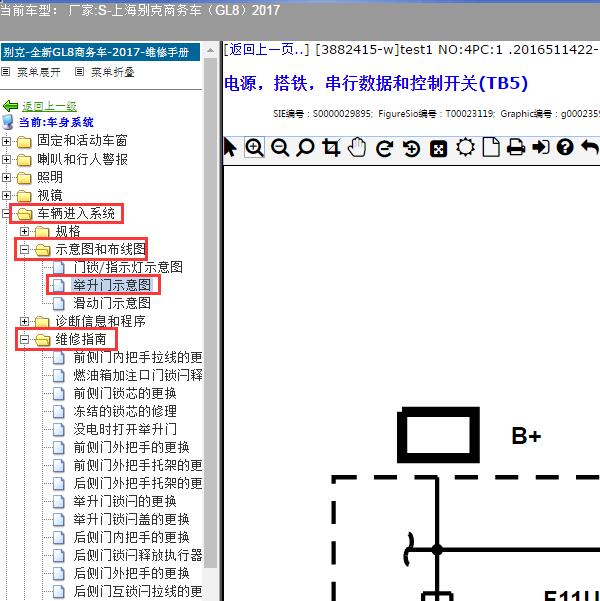The width and height of the screenshot is (600, 601).
Task: Open 燃油箱加注口门锁闩释放 page
Action: point(138,375)
